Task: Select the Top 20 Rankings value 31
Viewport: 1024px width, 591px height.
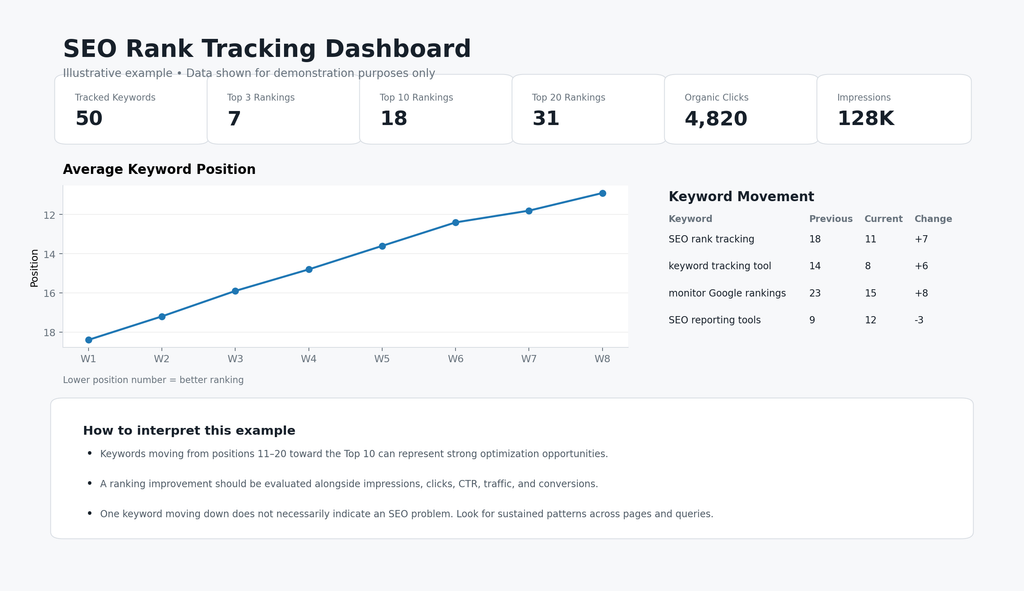Action: tap(545, 118)
